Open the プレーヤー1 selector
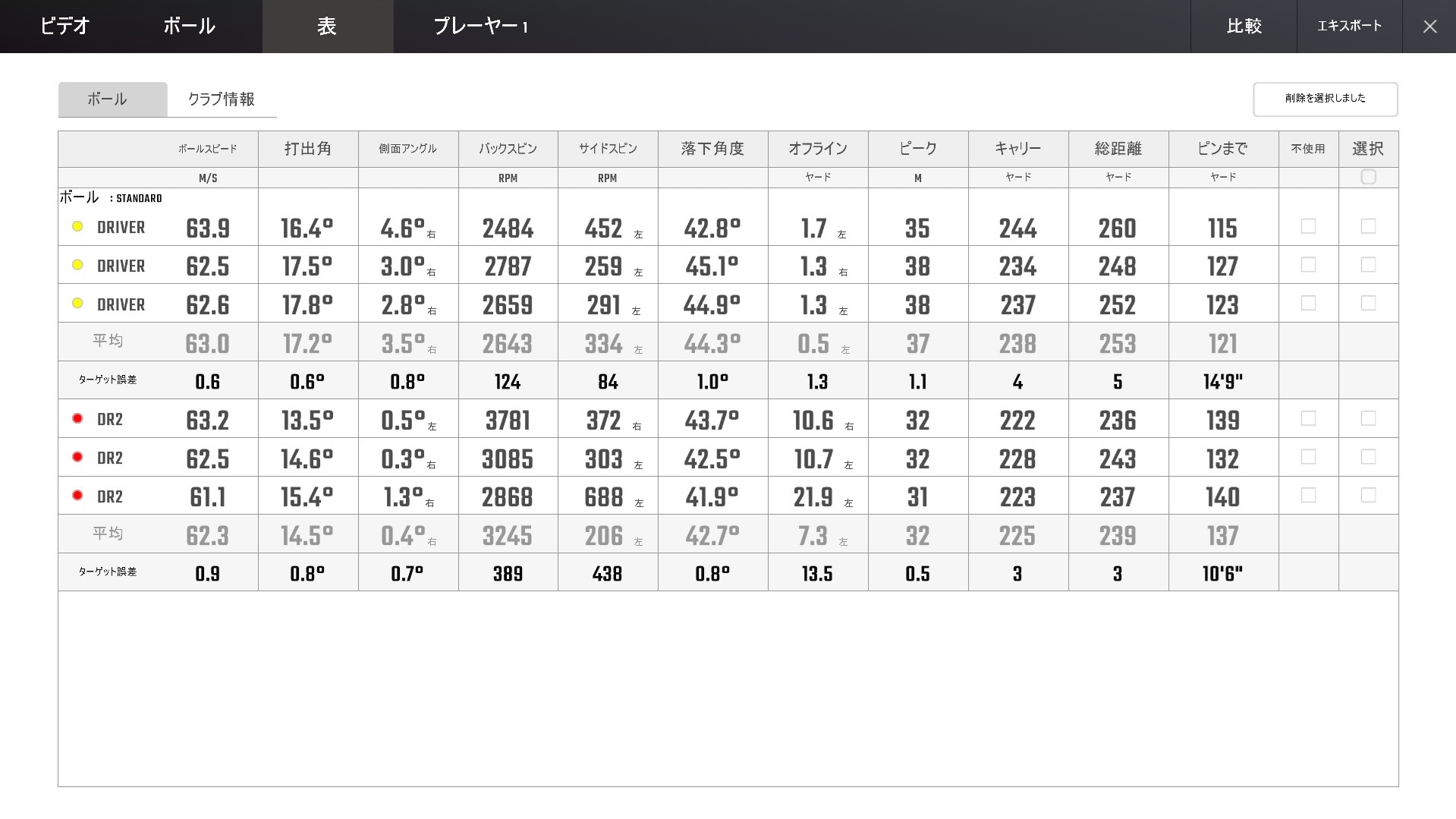The image size is (1456, 819). [x=480, y=27]
